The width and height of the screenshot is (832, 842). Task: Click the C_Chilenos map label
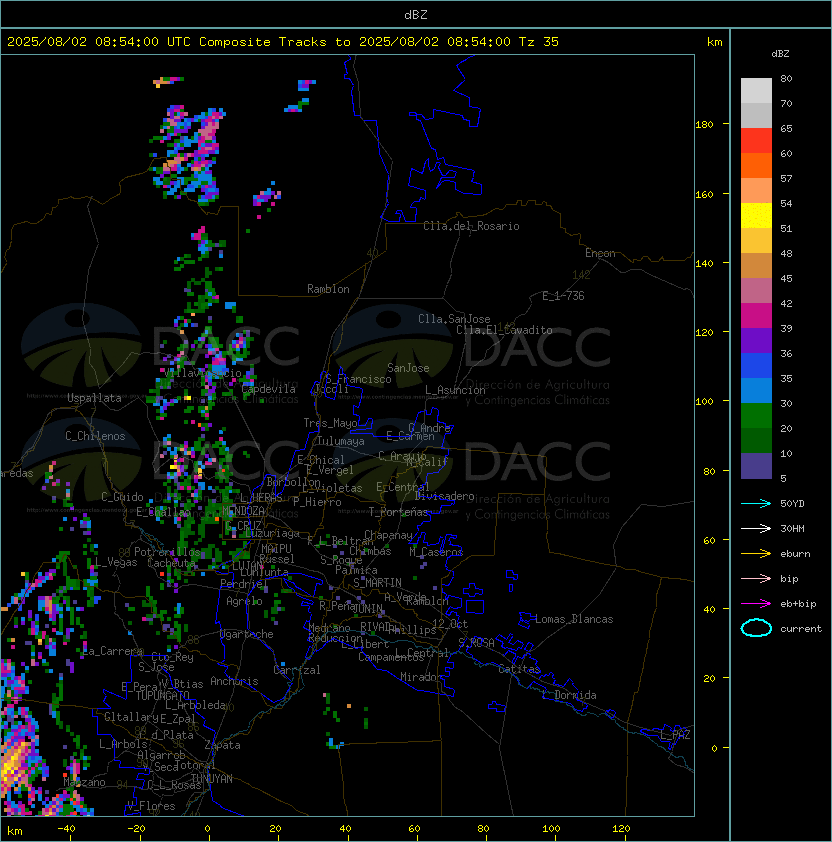(95, 436)
